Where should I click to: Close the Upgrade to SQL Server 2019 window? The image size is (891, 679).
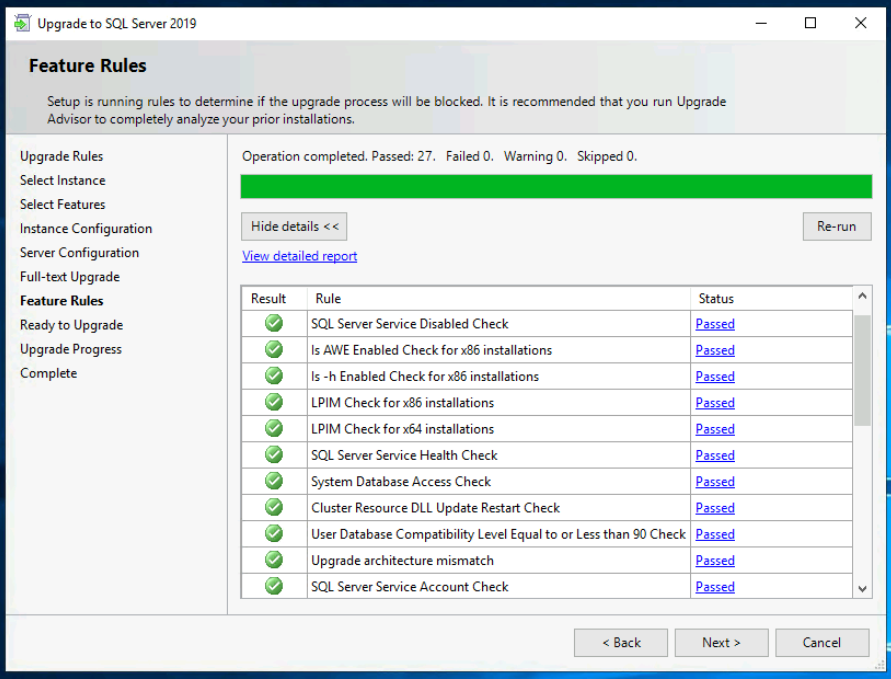(x=860, y=23)
